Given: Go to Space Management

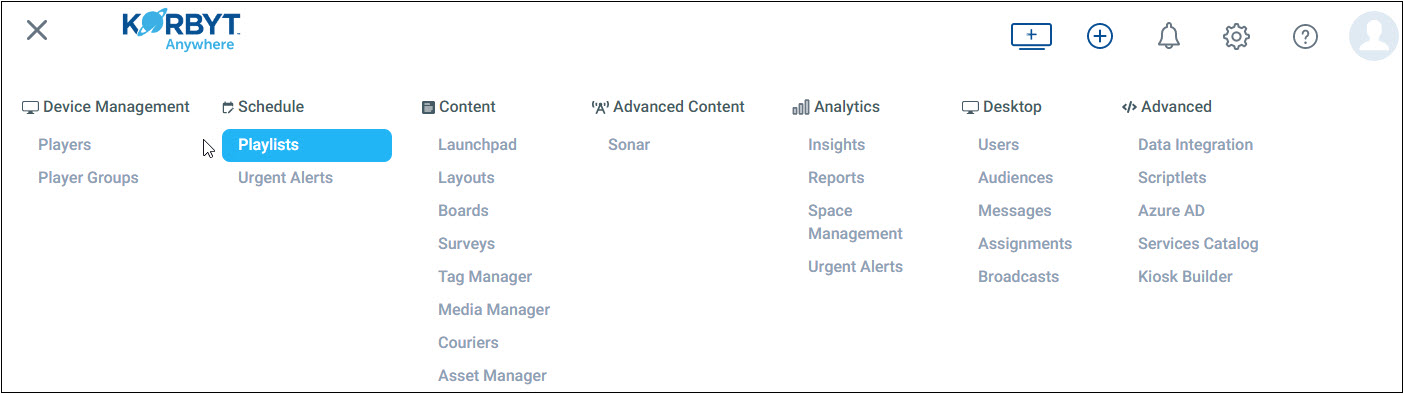Looking at the screenshot, I should point(855,222).
